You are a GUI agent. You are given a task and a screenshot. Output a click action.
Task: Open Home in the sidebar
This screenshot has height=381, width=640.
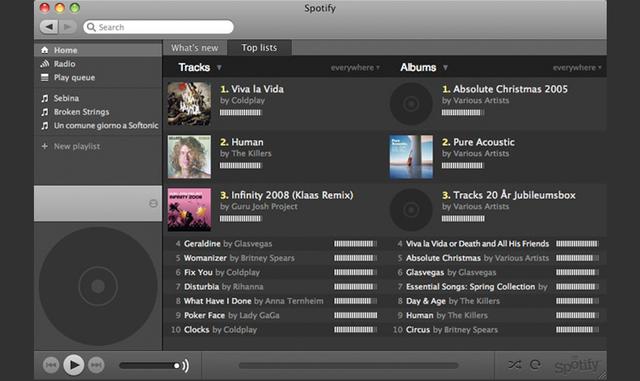pos(98,50)
